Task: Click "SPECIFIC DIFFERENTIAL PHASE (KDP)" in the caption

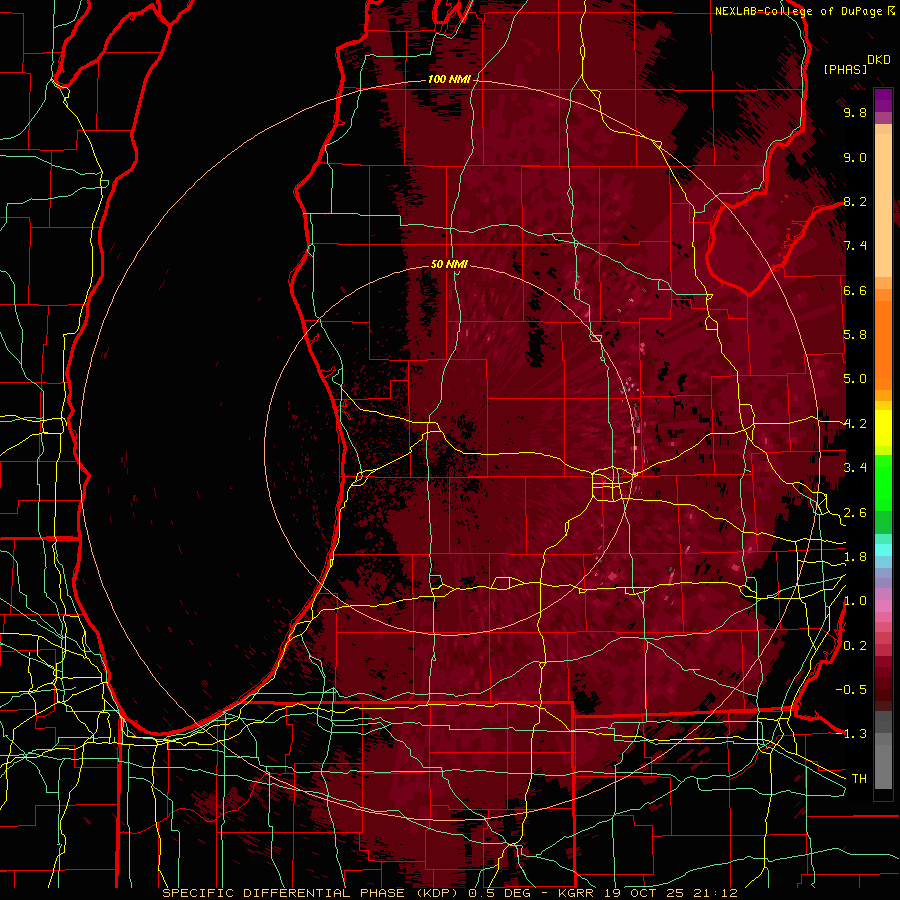Action: click(313, 893)
